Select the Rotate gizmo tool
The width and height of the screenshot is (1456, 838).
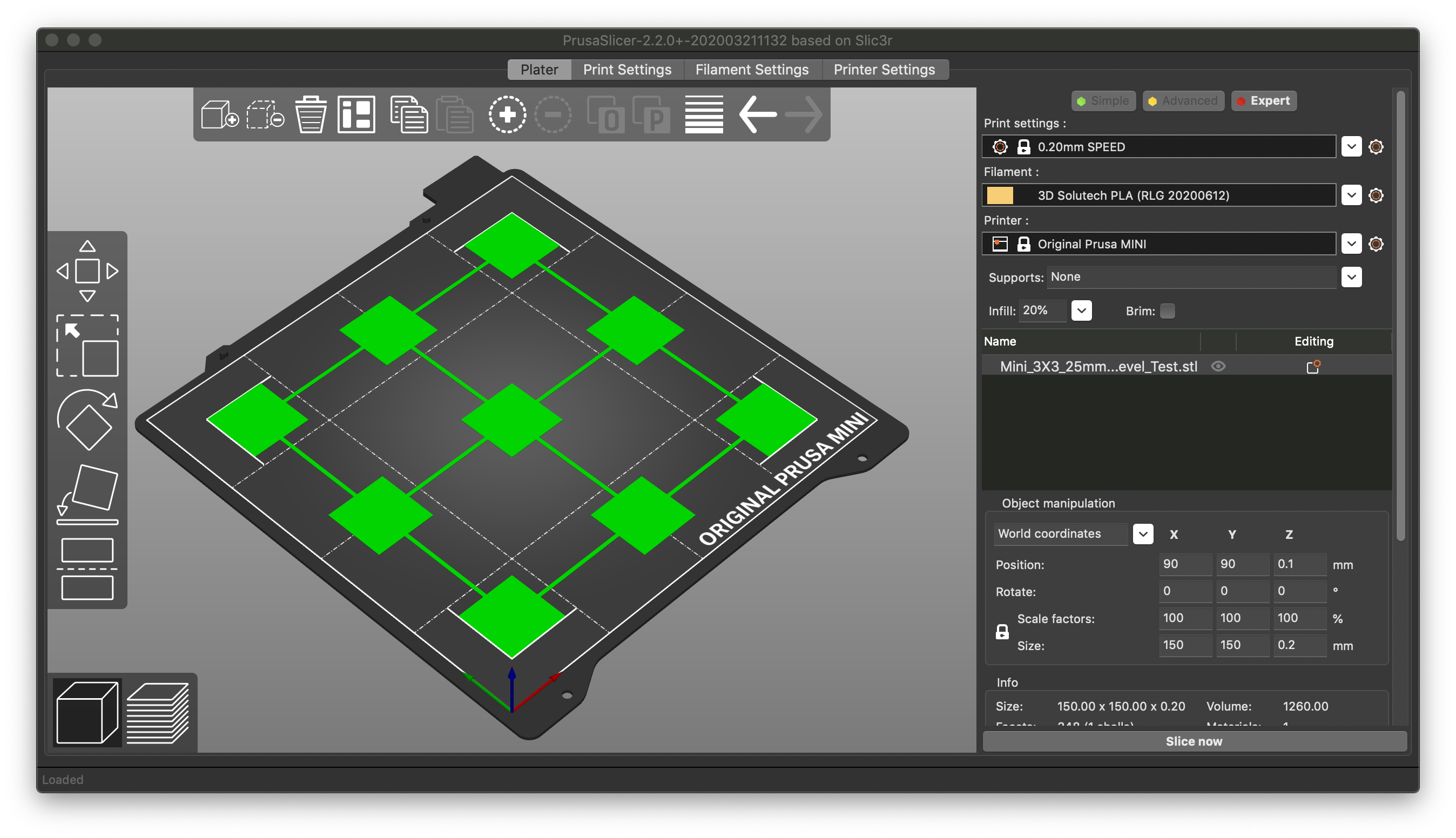[x=87, y=420]
